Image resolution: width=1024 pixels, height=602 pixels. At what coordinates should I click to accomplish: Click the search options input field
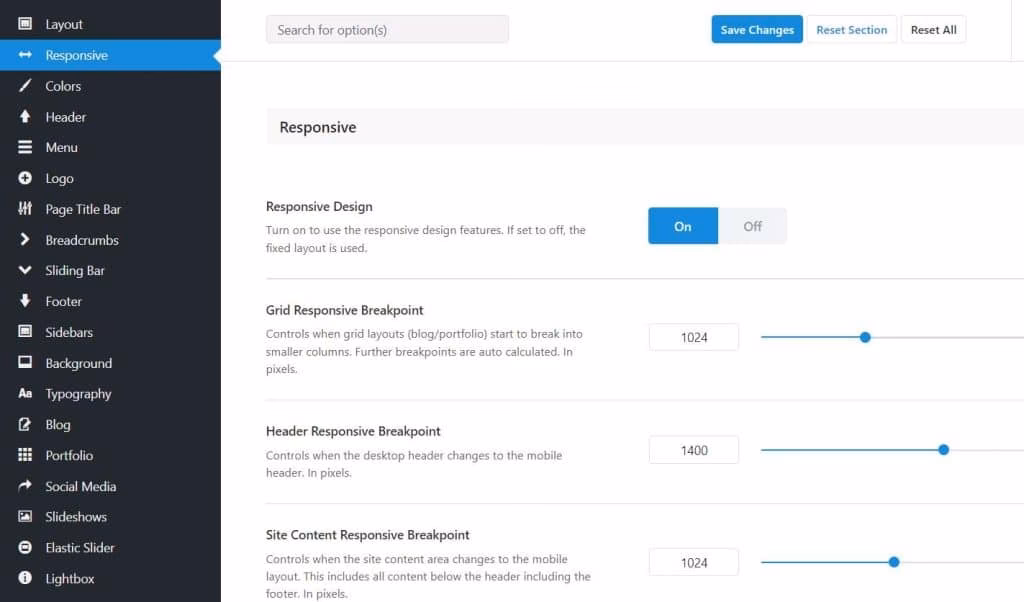[387, 29]
